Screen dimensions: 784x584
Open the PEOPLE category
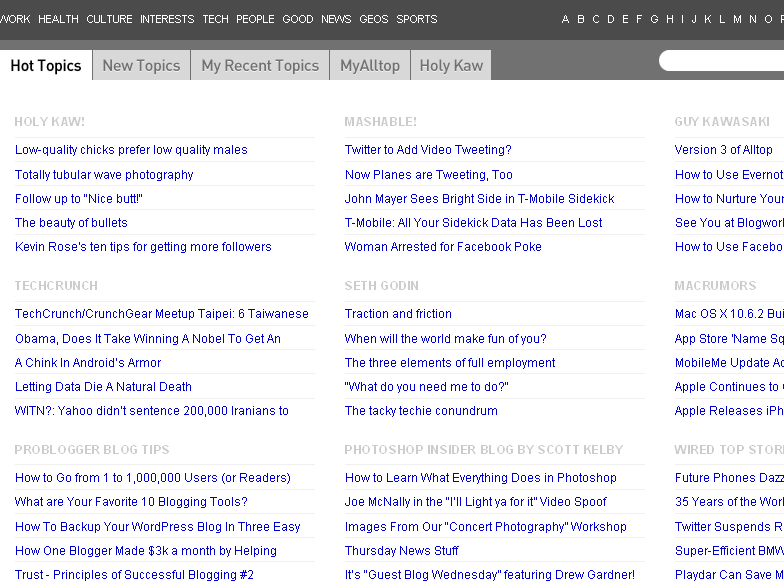point(255,19)
